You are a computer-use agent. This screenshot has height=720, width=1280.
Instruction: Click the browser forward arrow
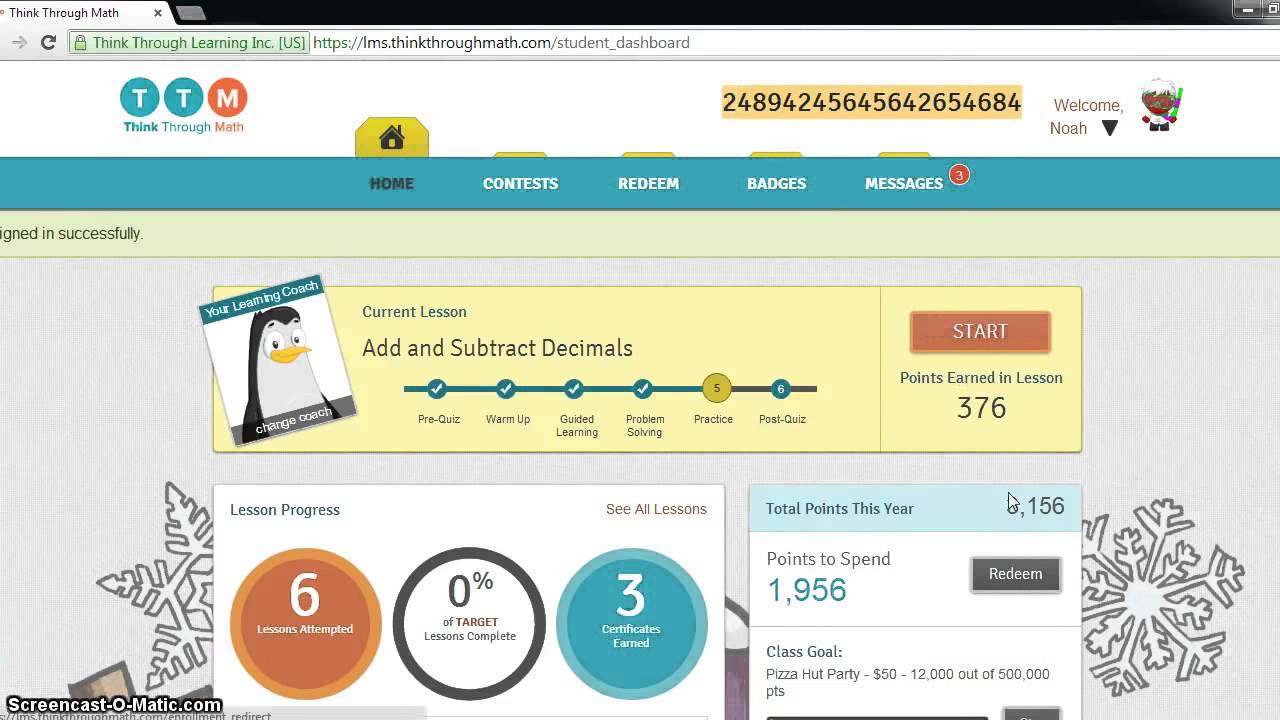pos(18,42)
